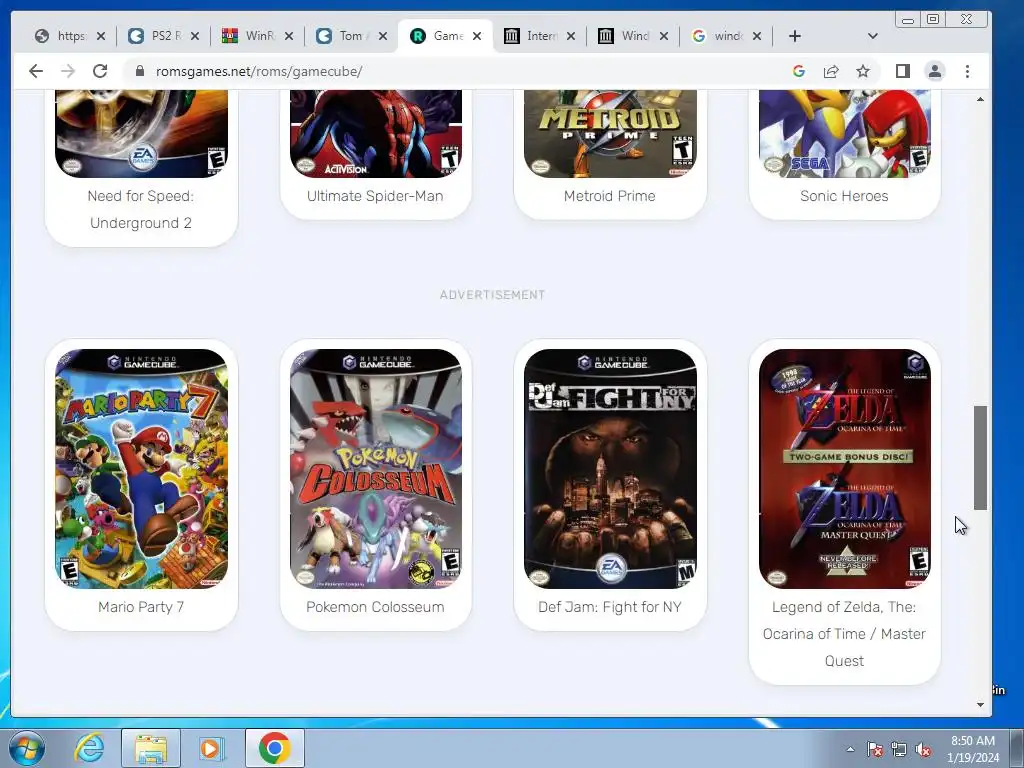Open the Action Center flag icon
Viewport: 1024px width, 768px height.
[874, 750]
